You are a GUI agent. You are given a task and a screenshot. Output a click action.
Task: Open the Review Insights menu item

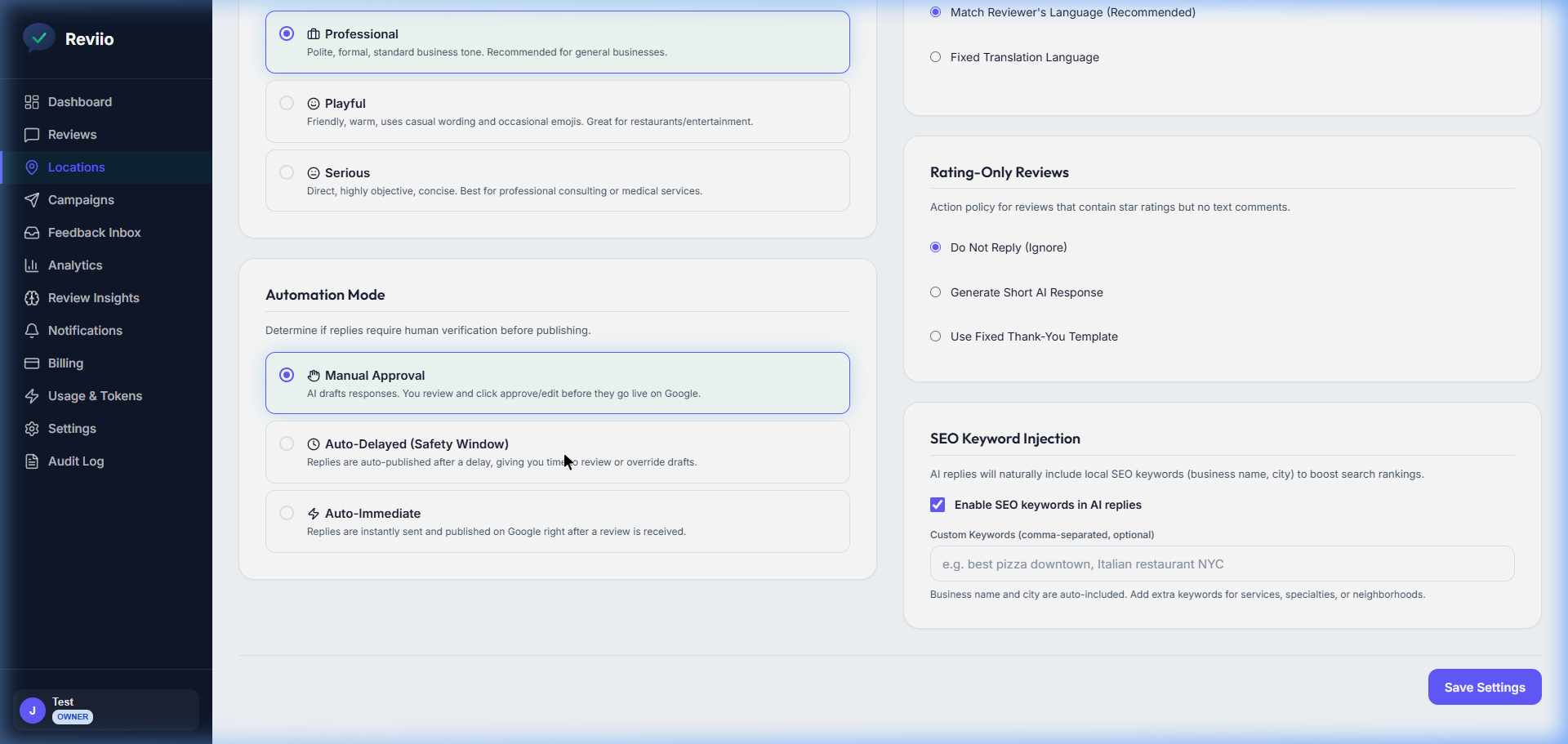(106, 298)
